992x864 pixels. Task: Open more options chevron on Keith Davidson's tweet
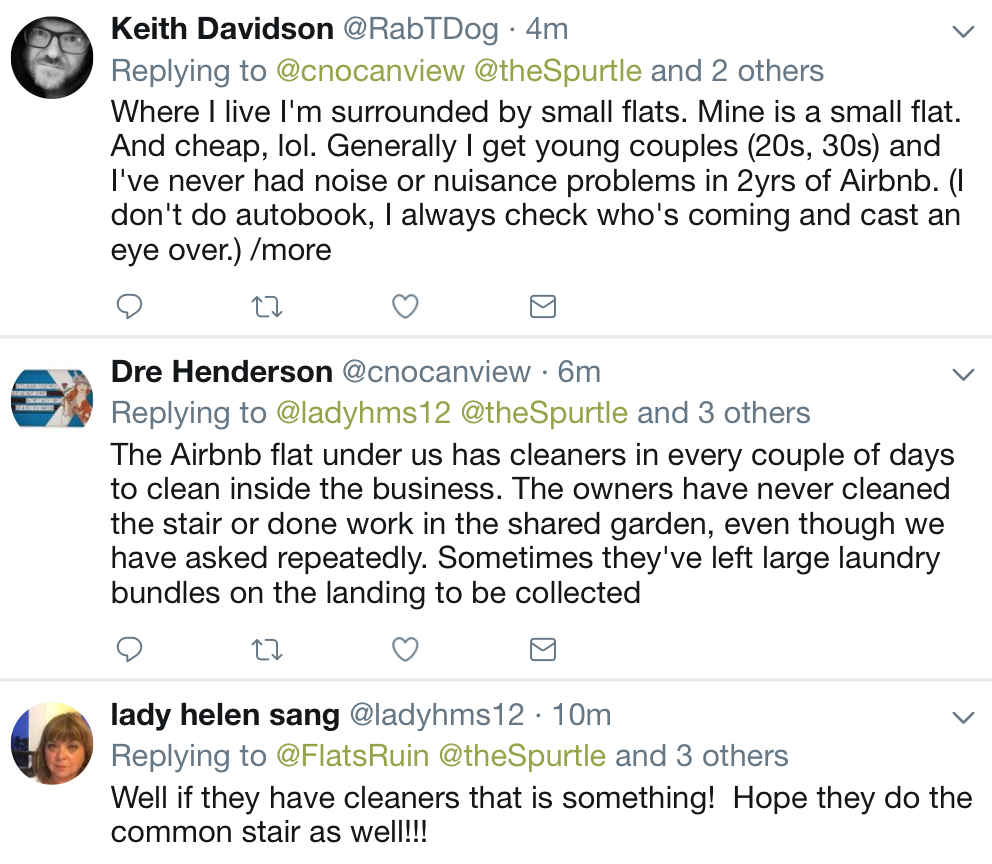pos(962,31)
